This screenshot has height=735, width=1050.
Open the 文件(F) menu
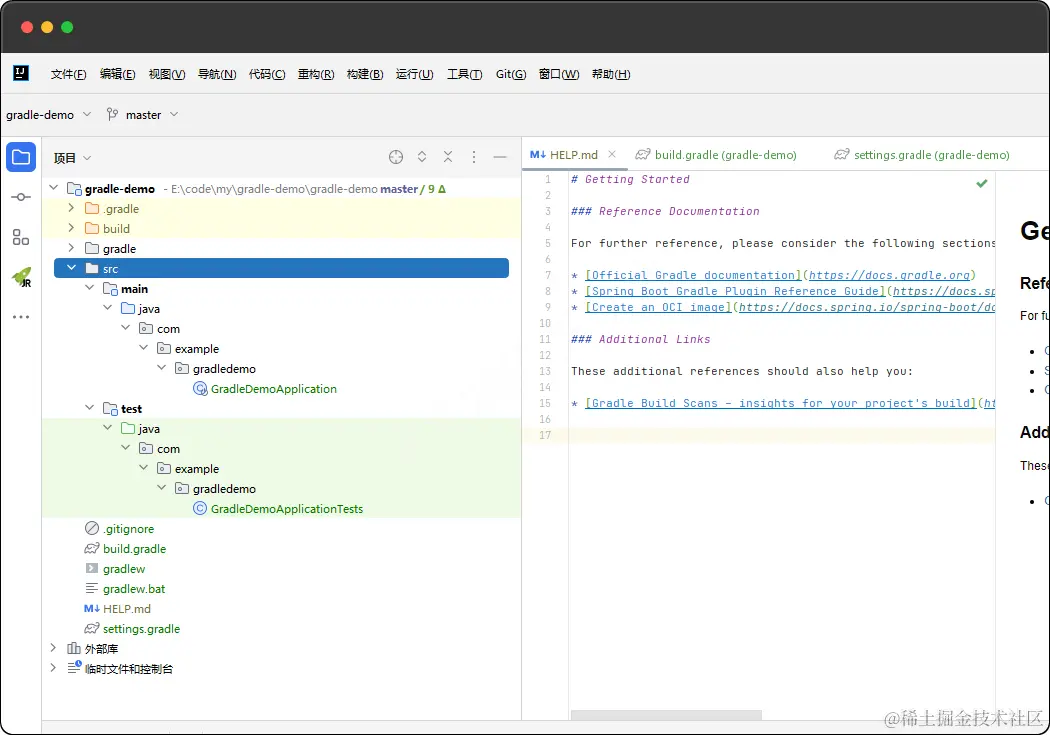click(68, 74)
